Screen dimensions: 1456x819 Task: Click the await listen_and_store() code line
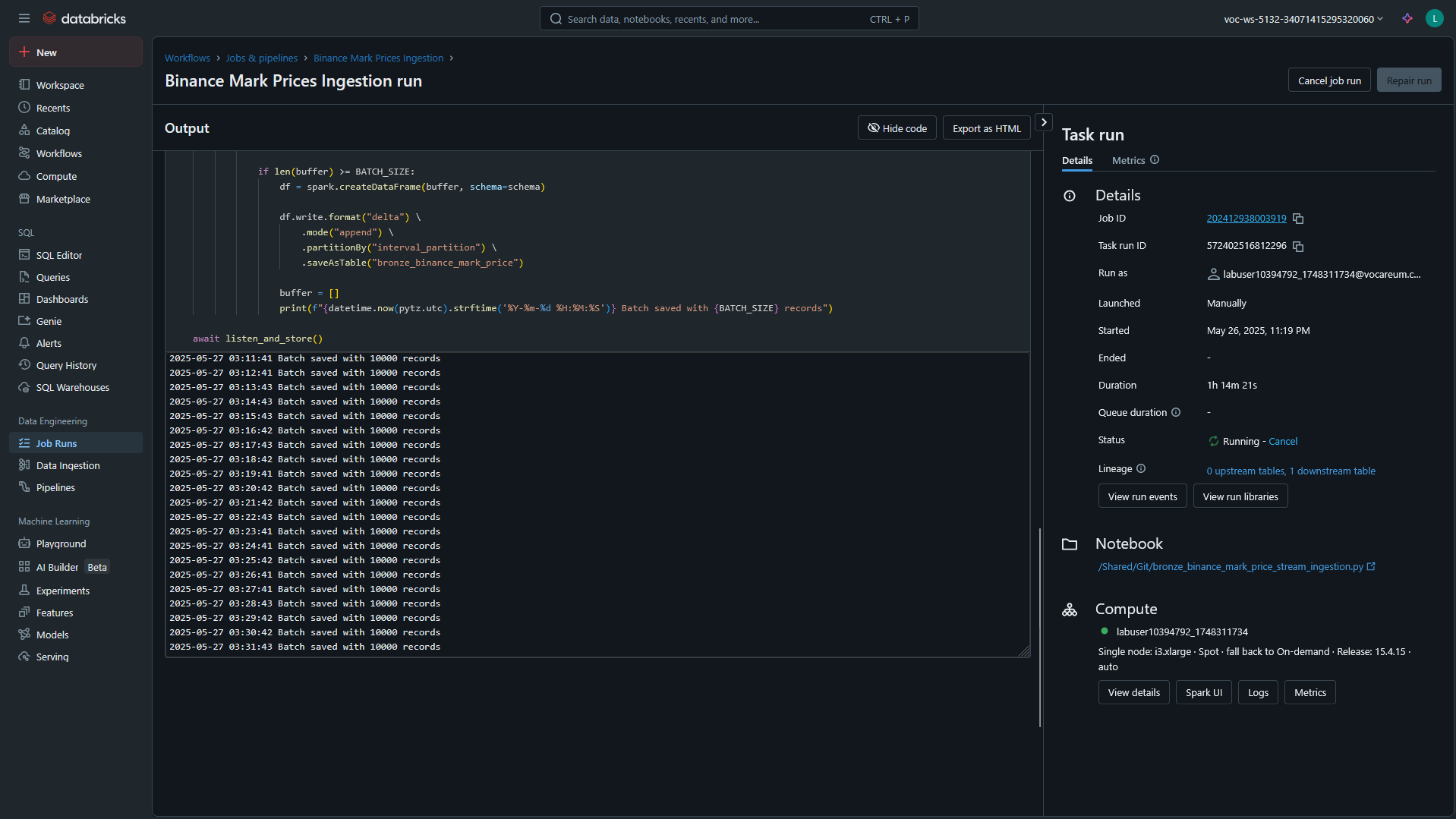coord(257,339)
